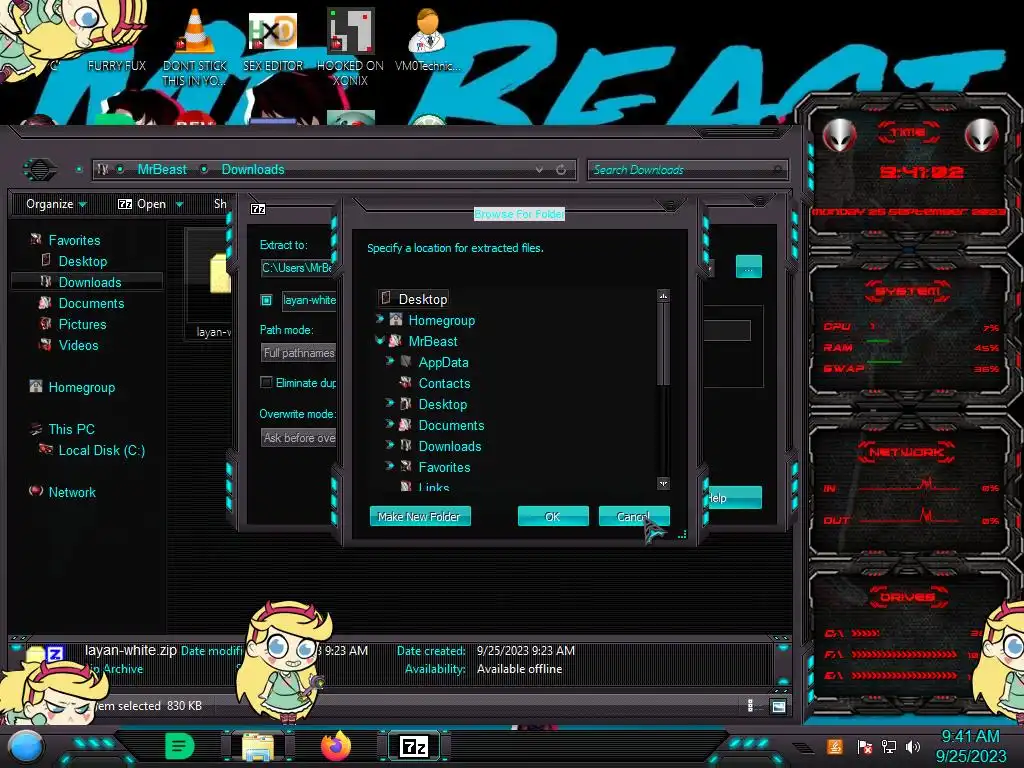Select This PC in Explorer sidebar

(x=71, y=429)
